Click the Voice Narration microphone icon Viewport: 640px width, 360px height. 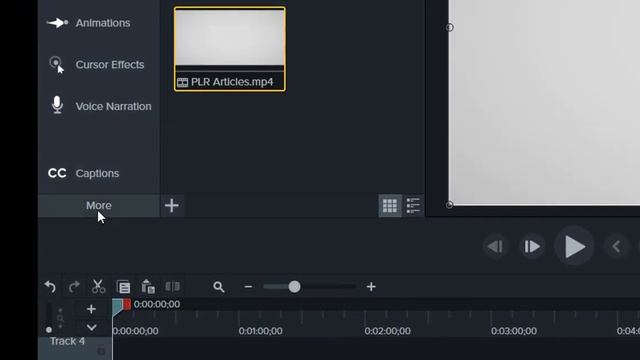(58, 105)
